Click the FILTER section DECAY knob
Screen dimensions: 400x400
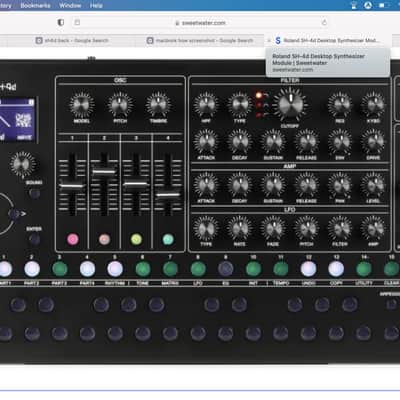click(239, 141)
